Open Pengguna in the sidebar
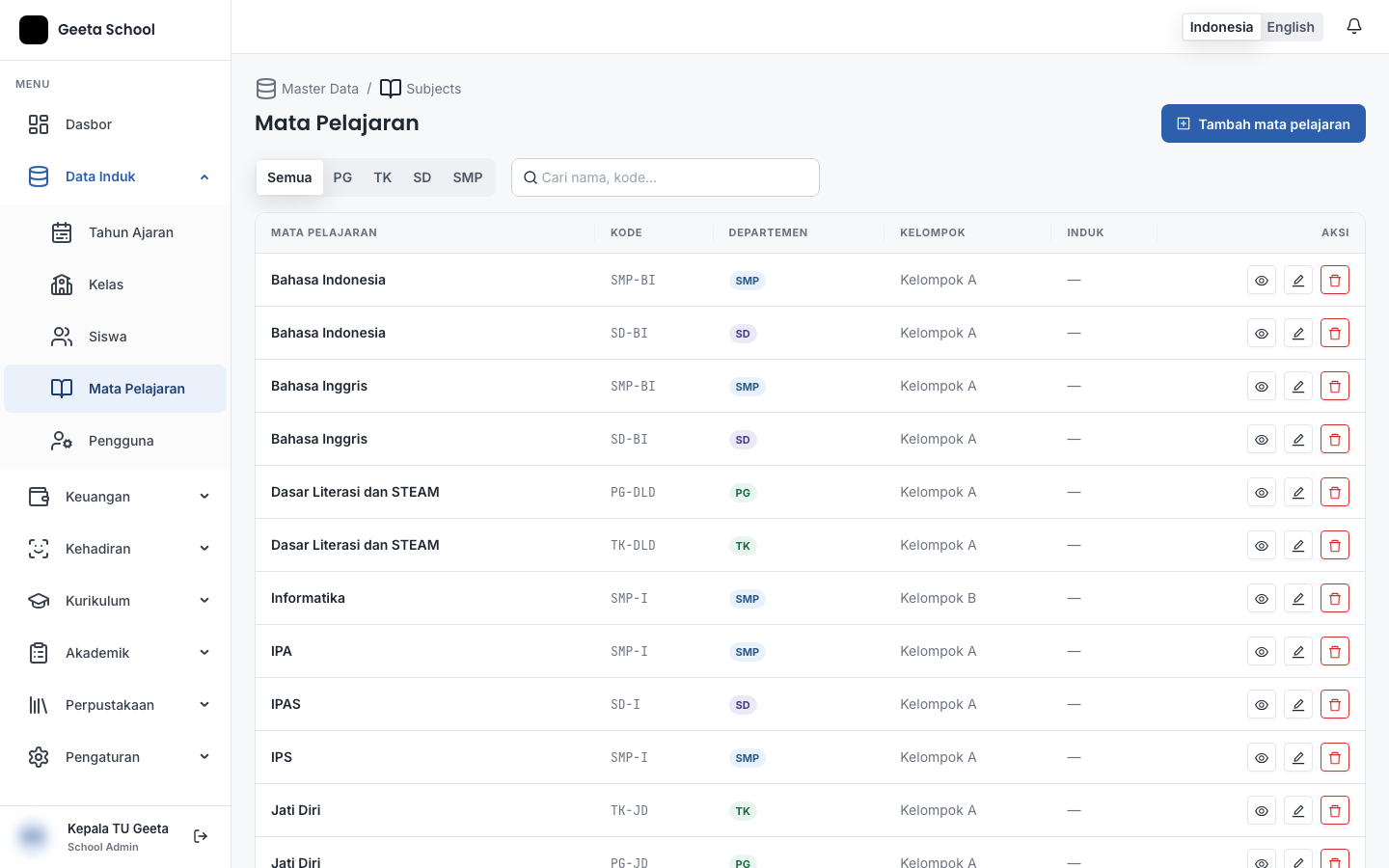The image size is (1389, 868). pyautogui.click(x=116, y=441)
